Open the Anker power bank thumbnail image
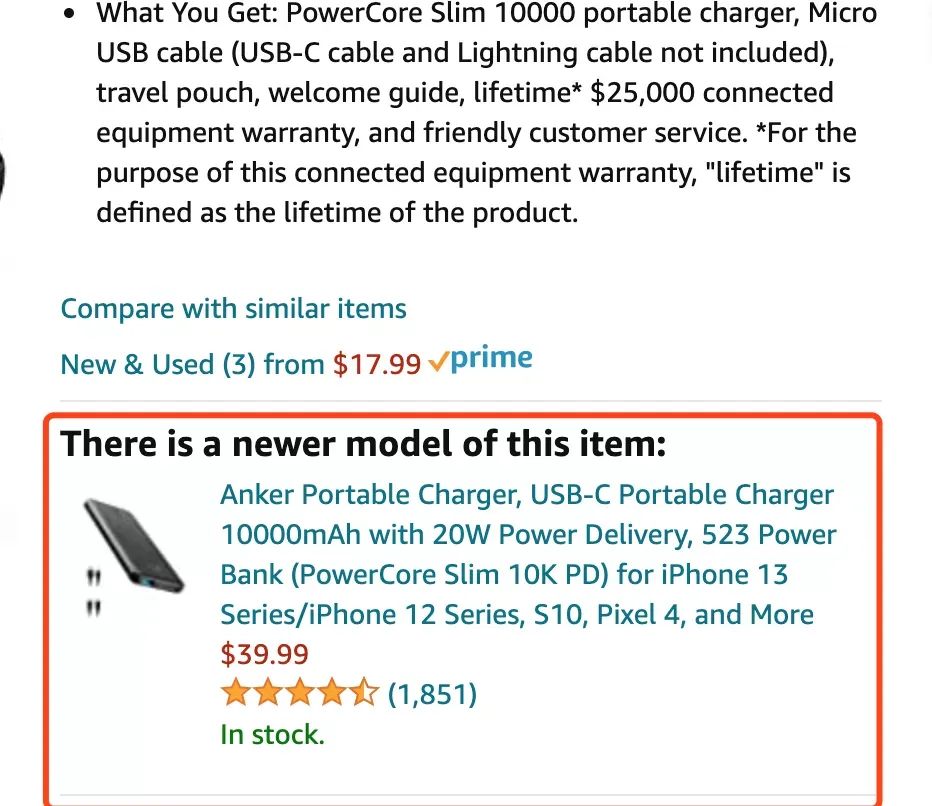932x806 pixels. [134, 545]
